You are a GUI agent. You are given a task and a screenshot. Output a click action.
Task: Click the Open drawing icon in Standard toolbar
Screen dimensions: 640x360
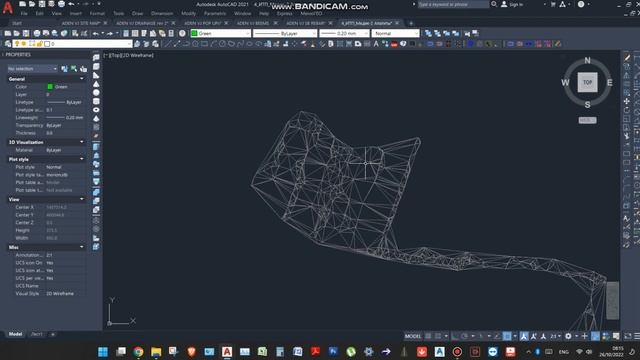(x=17, y=33)
